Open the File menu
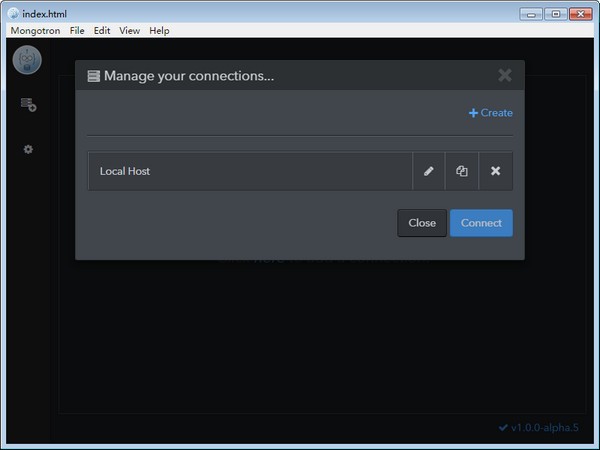 coord(77,31)
